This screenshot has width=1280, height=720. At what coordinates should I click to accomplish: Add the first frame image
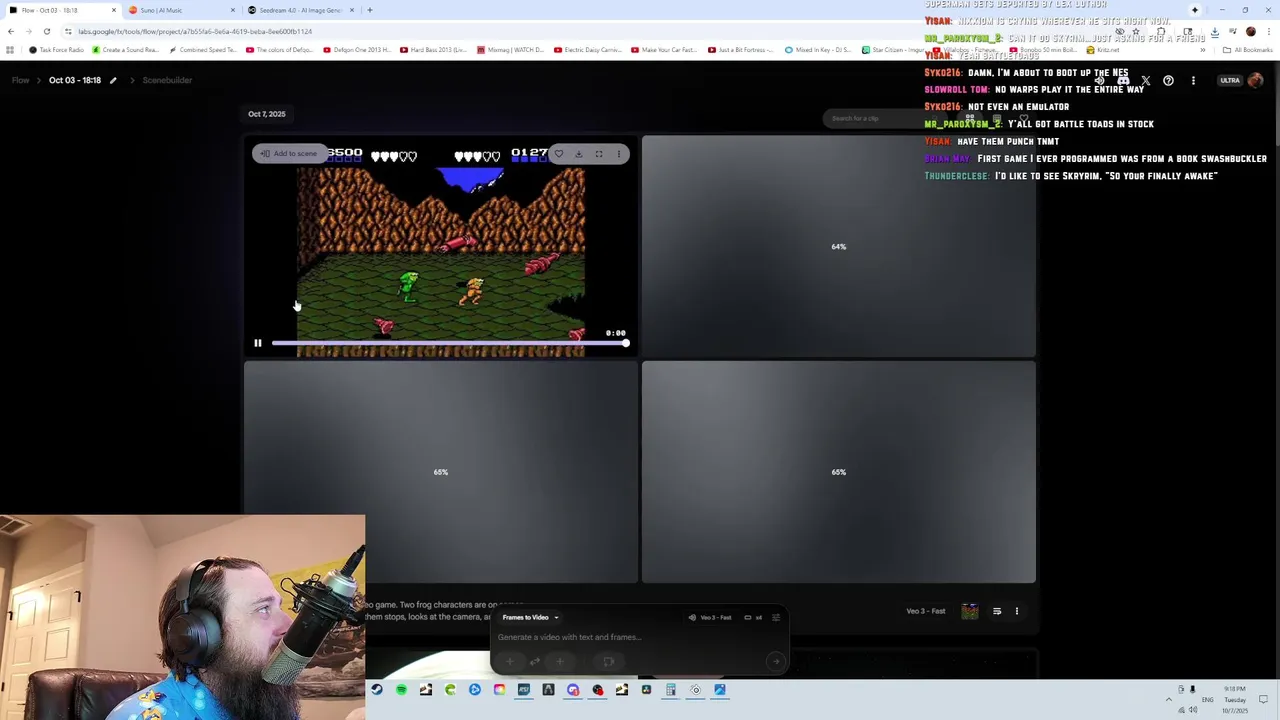tap(510, 661)
